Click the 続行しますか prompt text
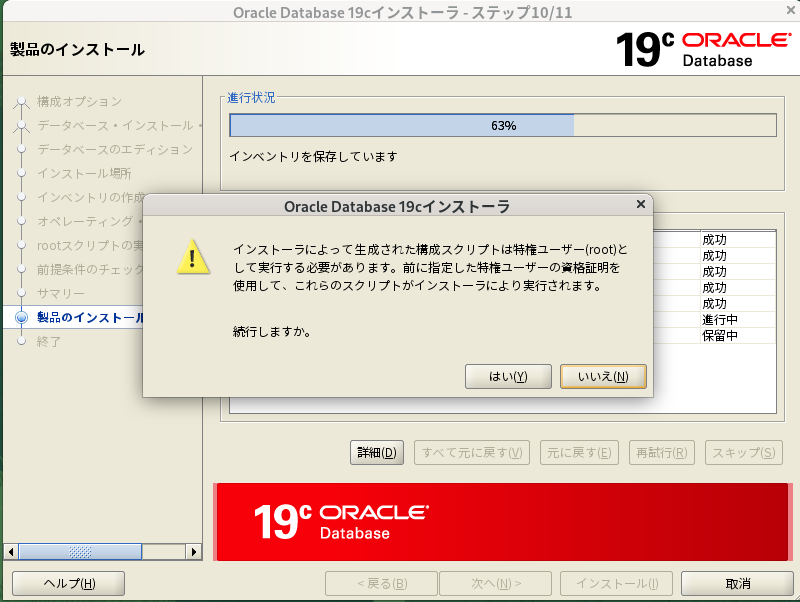Image resolution: width=800 pixels, height=602 pixels. [272, 332]
